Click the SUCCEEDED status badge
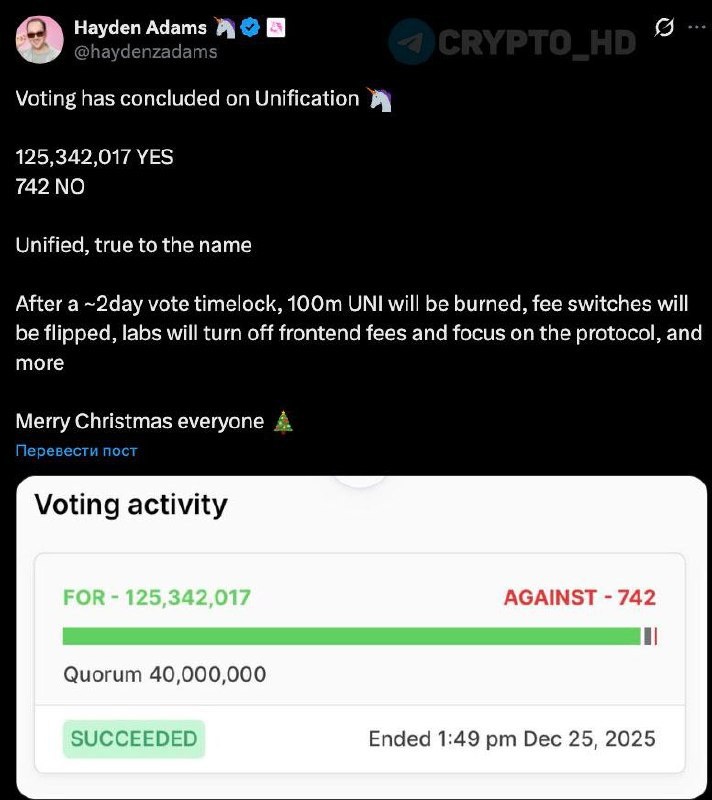 tap(134, 739)
